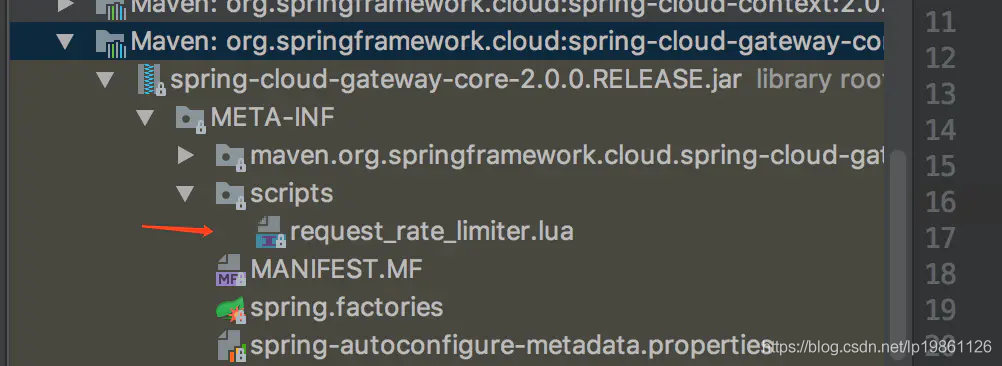The height and width of the screenshot is (366, 1002).
Task: Click the spring.factories leaf icon
Action: click(231, 309)
